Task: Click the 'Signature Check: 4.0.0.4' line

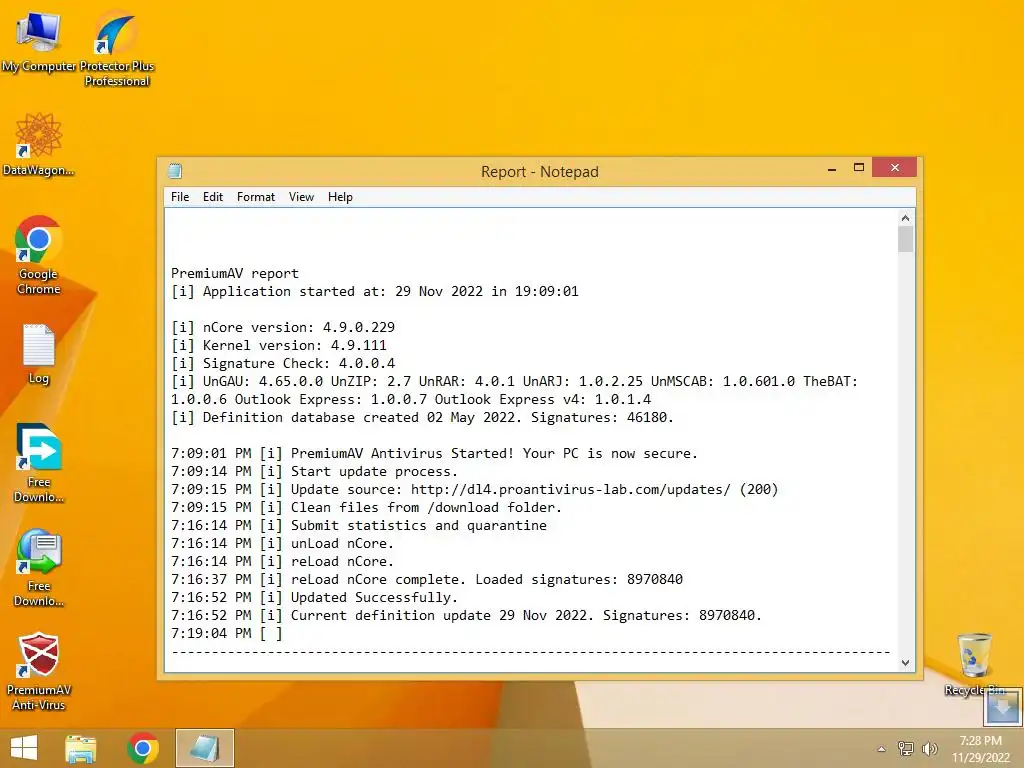Action: tap(283, 363)
